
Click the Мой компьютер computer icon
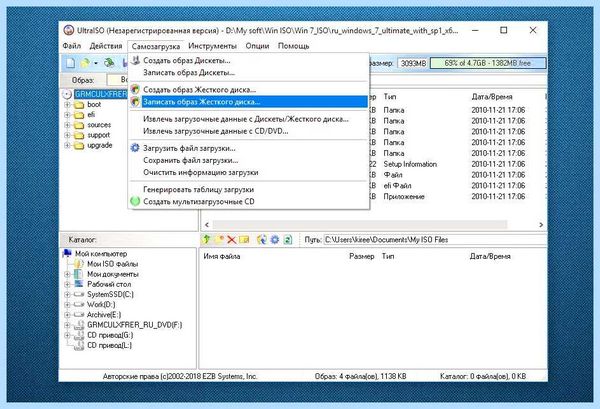67,253
